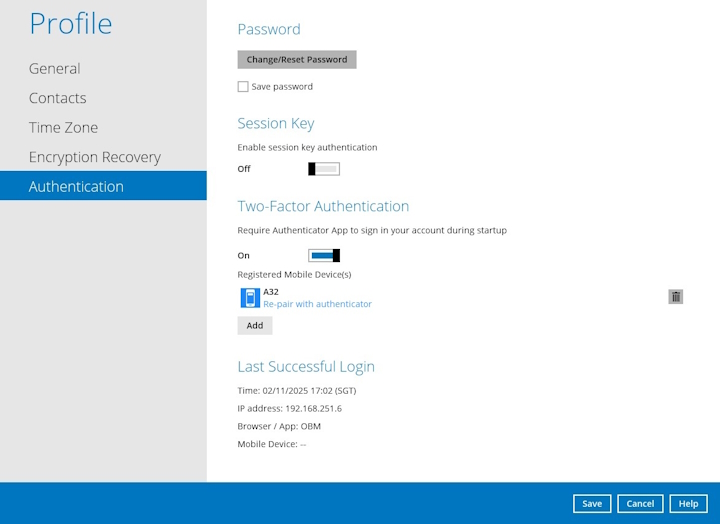Click the A32 device name
Screen dimensions: 720x524
[271, 292]
